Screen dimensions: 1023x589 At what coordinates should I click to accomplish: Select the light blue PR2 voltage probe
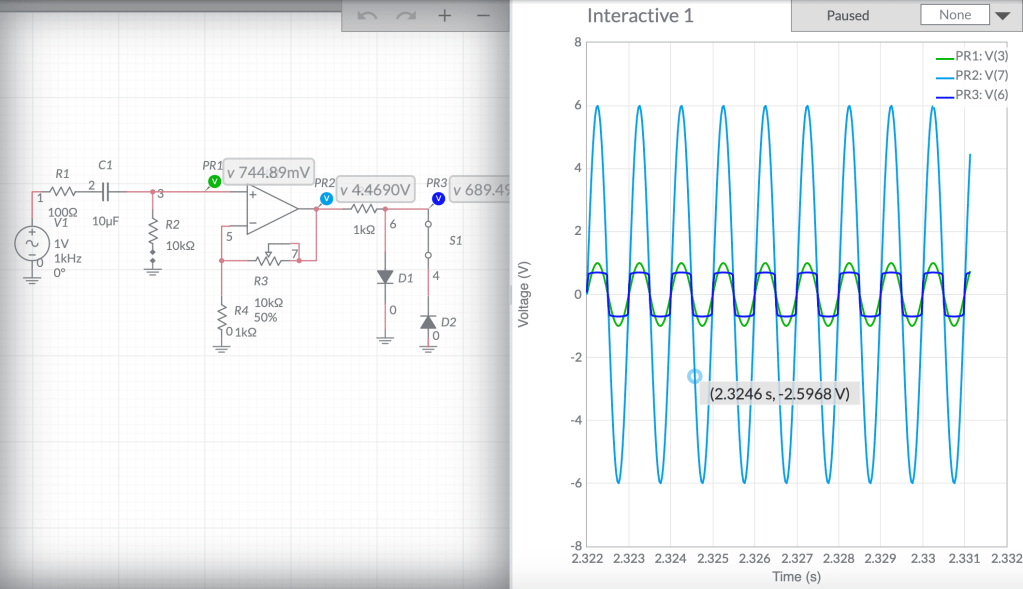click(x=326, y=198)
